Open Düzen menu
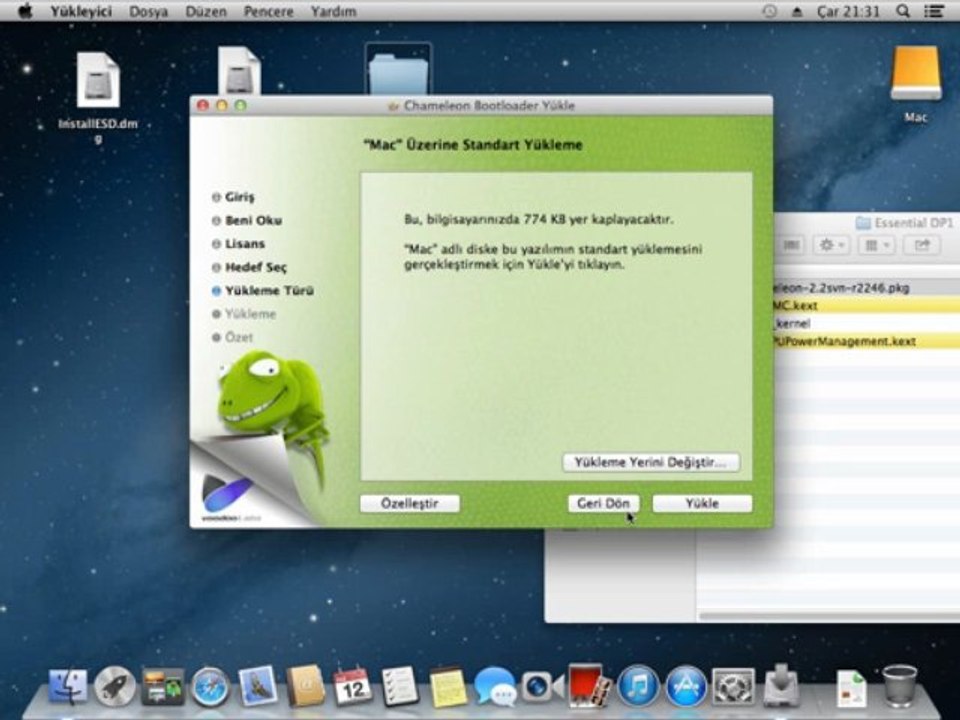 [x=206, y=11]
